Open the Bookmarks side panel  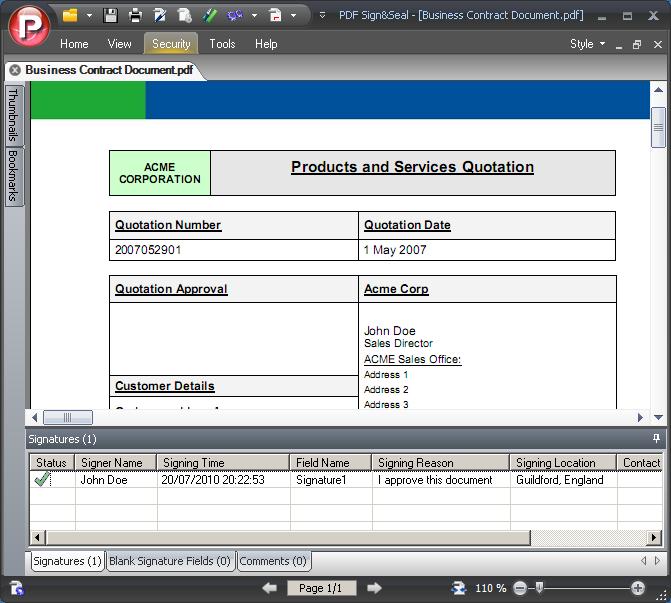click(13, 176)
